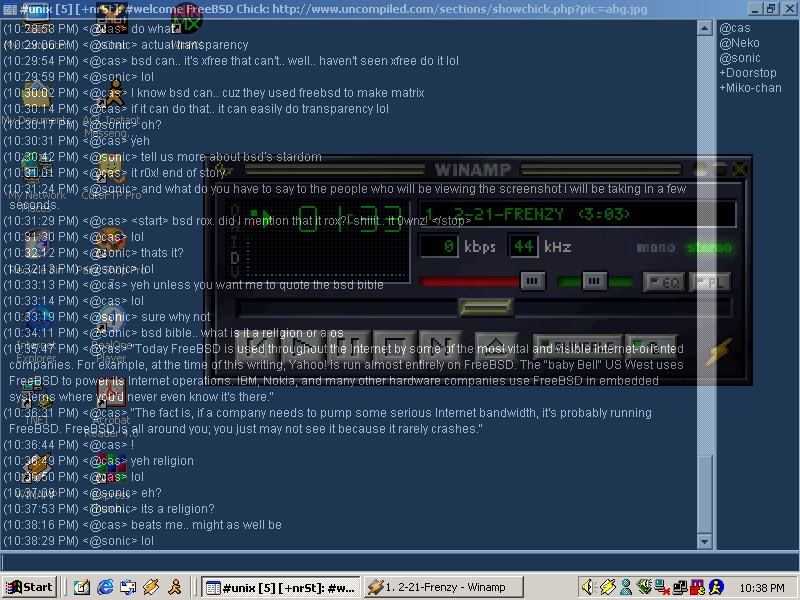Screen dimensions: 800x600
Task: Click the Winamp volume slider handle
Action: [533, 281]
